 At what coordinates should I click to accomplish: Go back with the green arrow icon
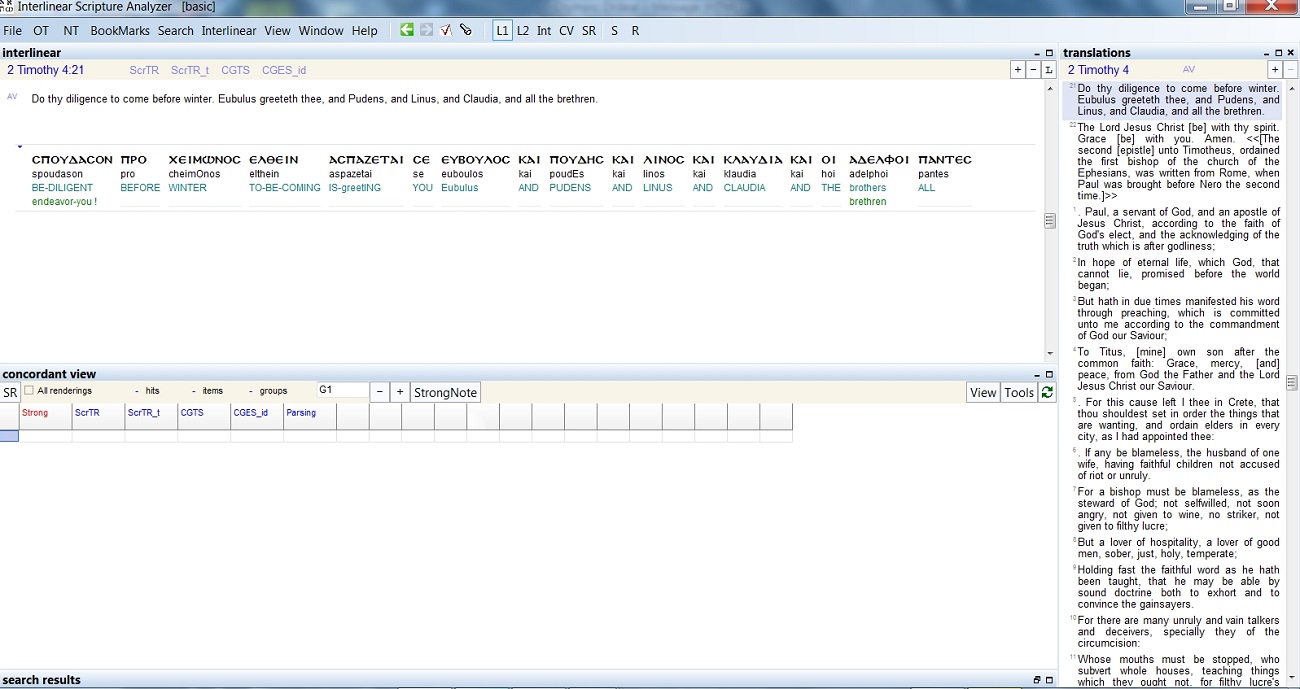click(x=407, y=30)
